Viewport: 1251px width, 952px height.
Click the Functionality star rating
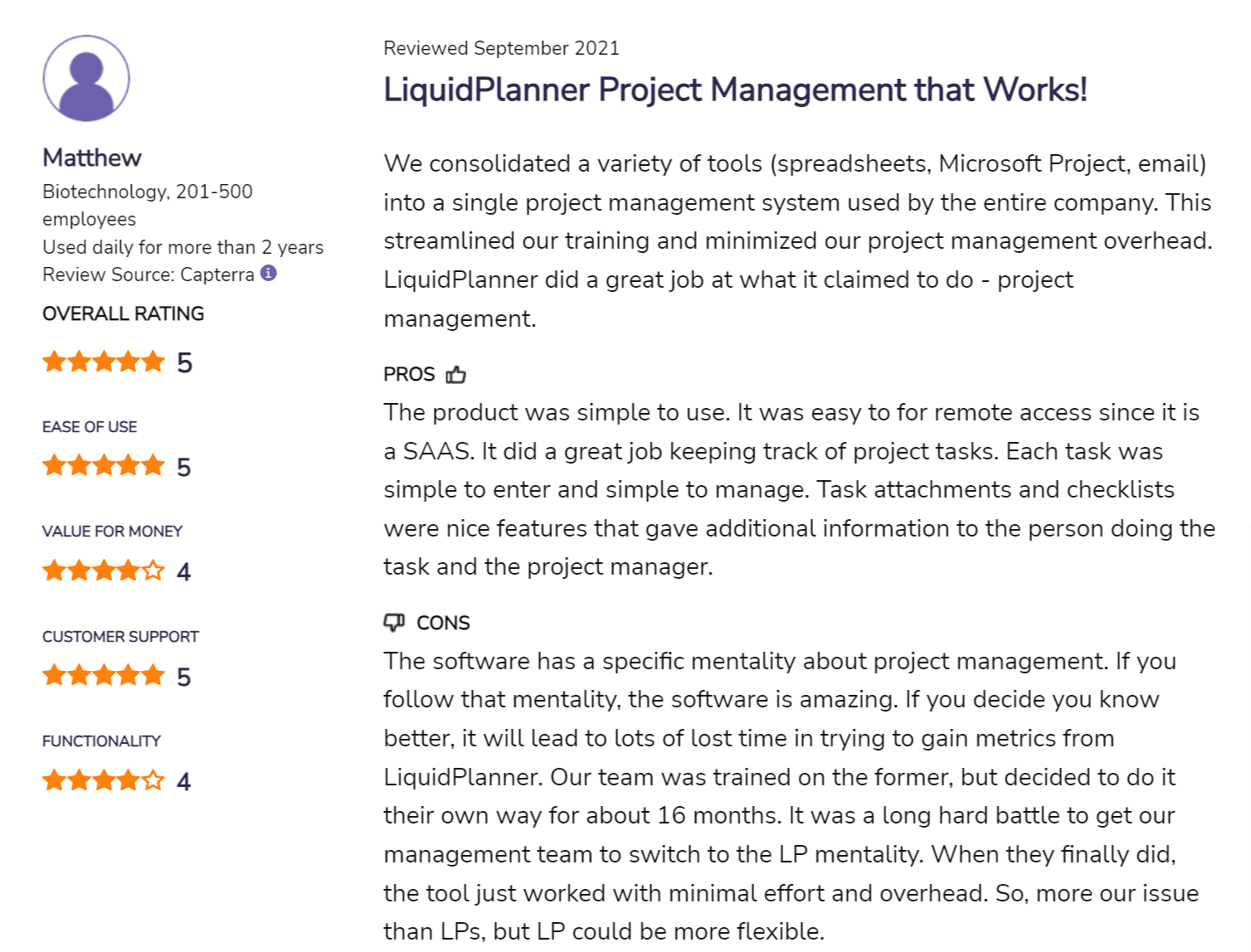point(104,780)
